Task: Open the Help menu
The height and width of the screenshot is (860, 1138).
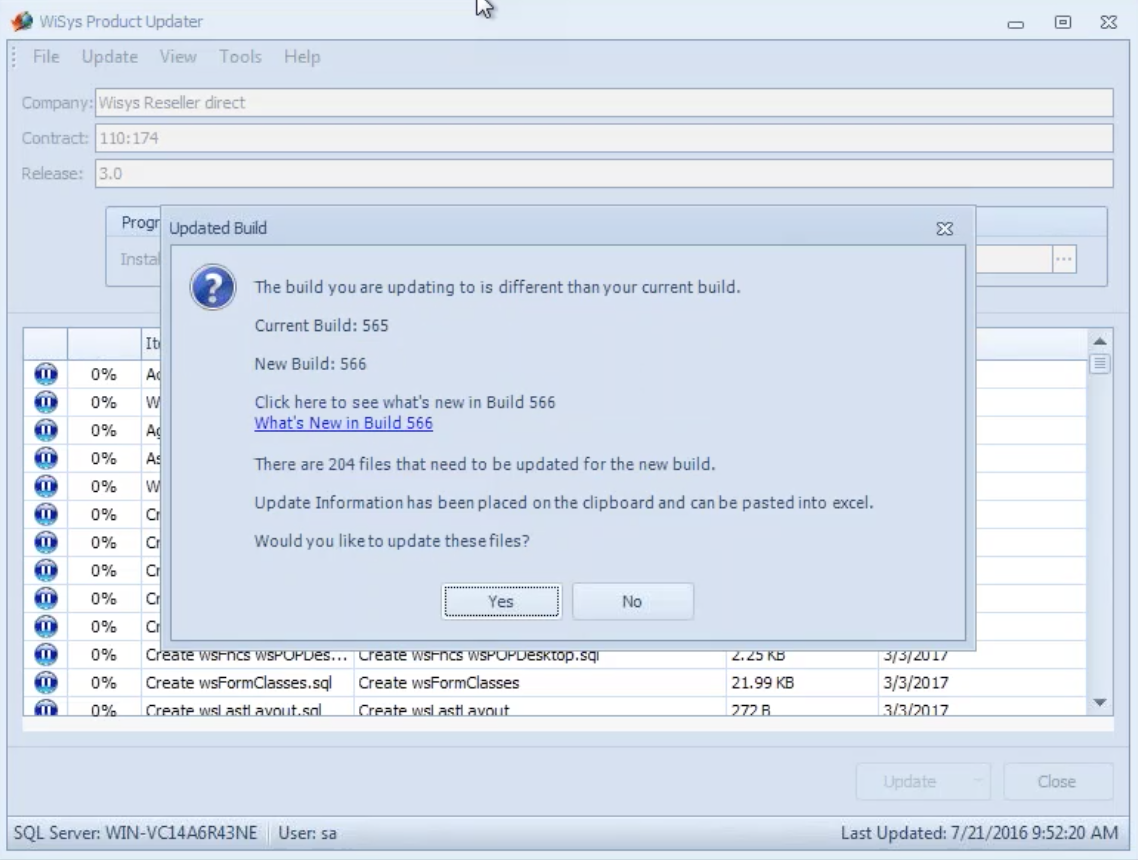Action: pyautogui.click(x=302, y=57)
